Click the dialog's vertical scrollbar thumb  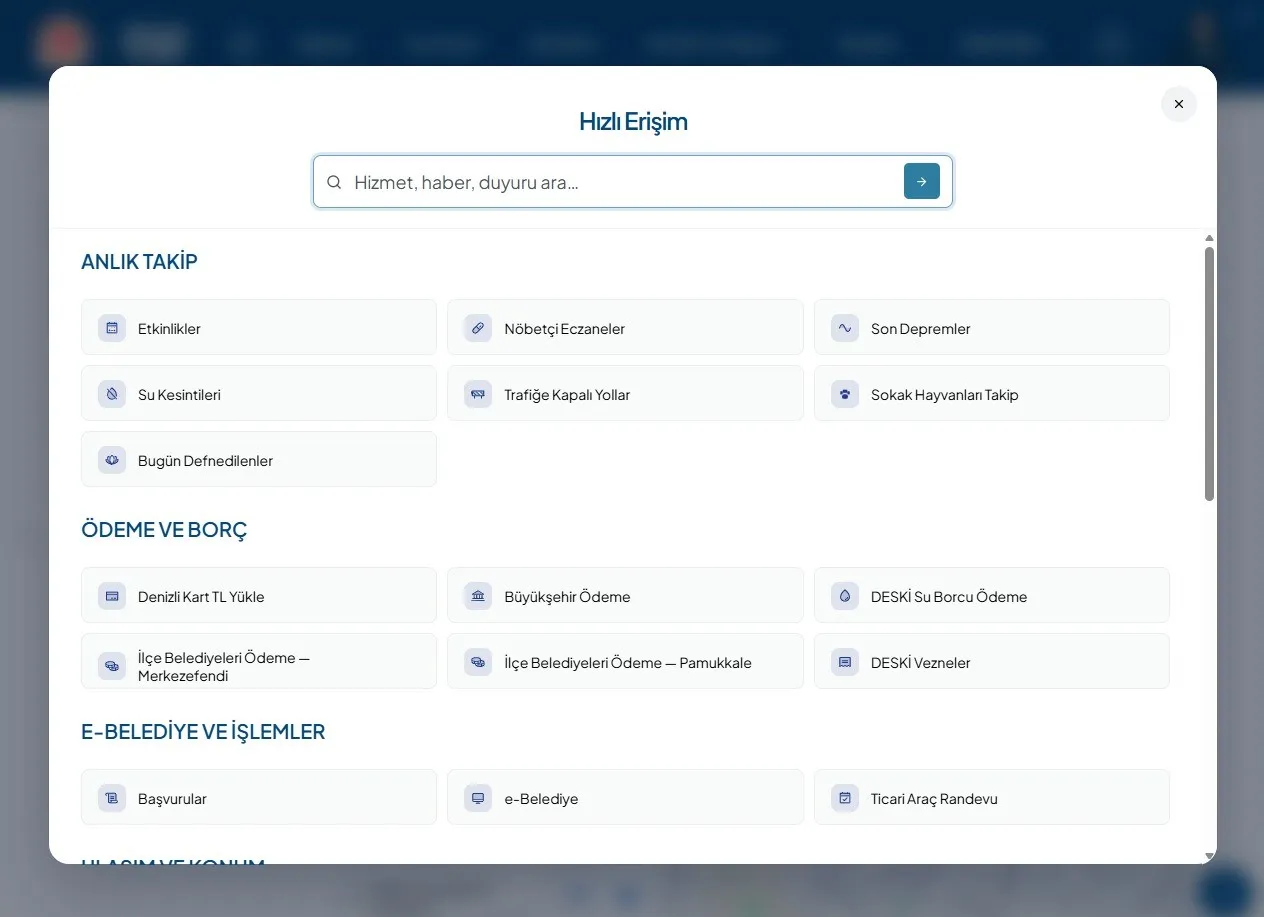pos(1209,374)
